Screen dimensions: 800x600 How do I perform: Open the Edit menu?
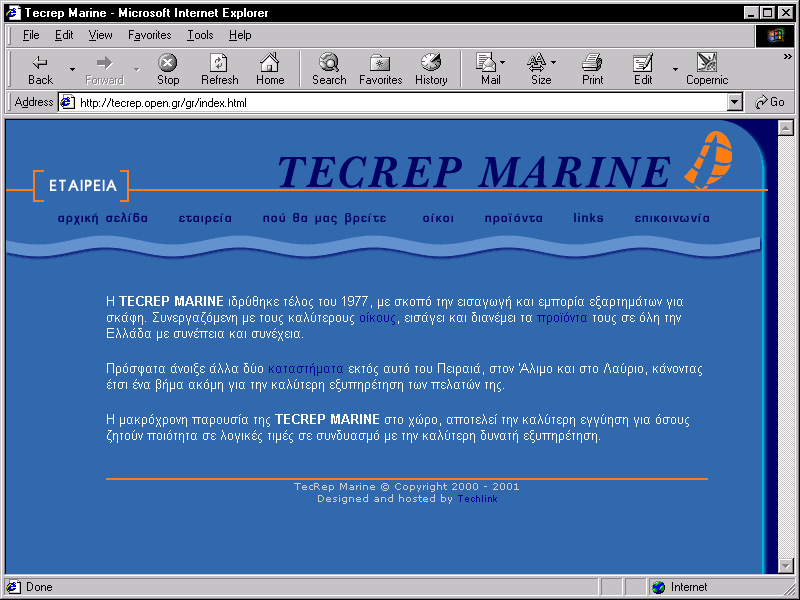click(x=64, y=35)
